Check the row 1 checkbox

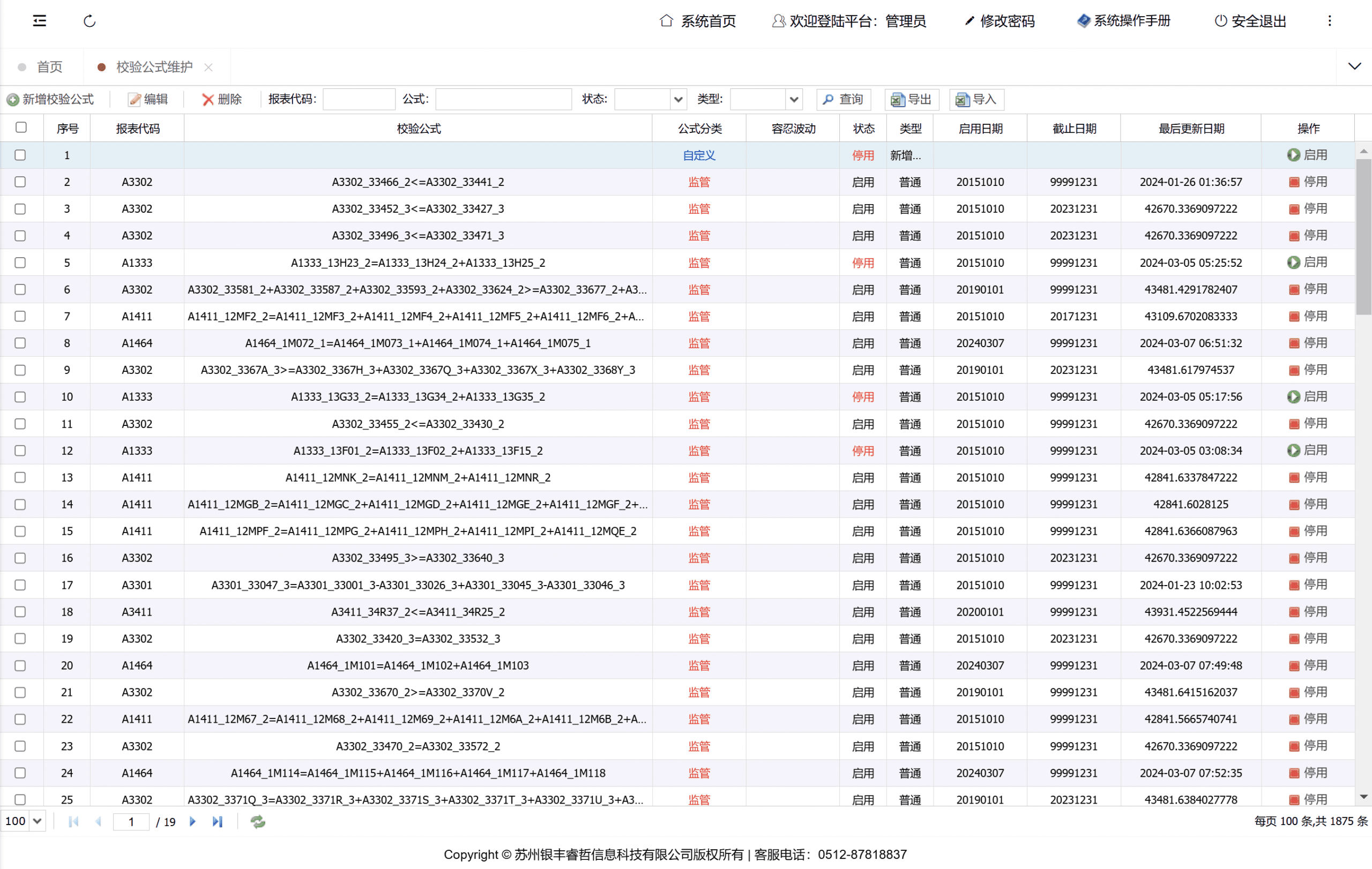click(x=20, y=155)
